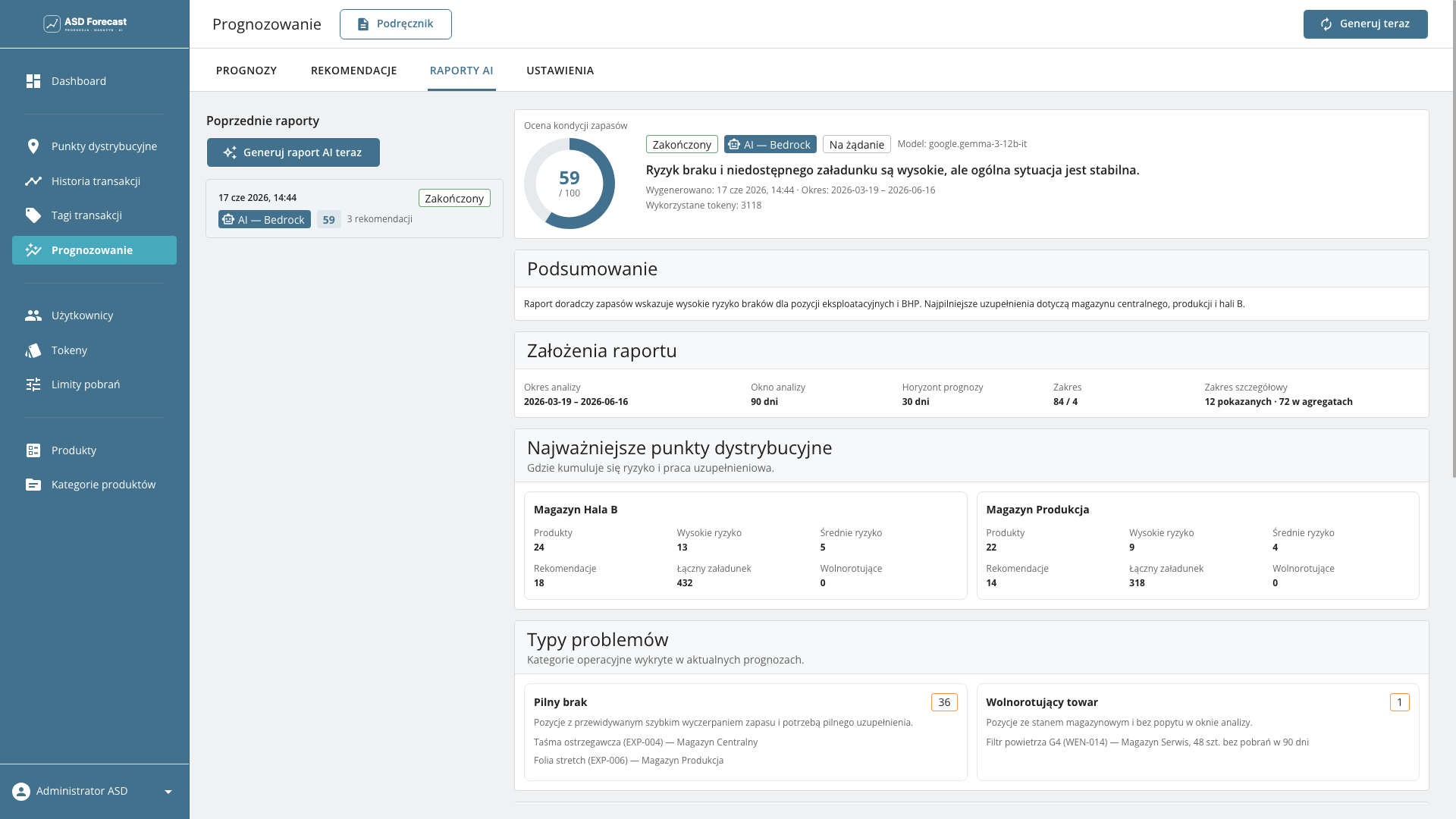Image resolution: width=1456 pixels, height=819 pixels.
Task: Expand the Administrator ASD account dropdown arrow
Action: click(168, 792)
